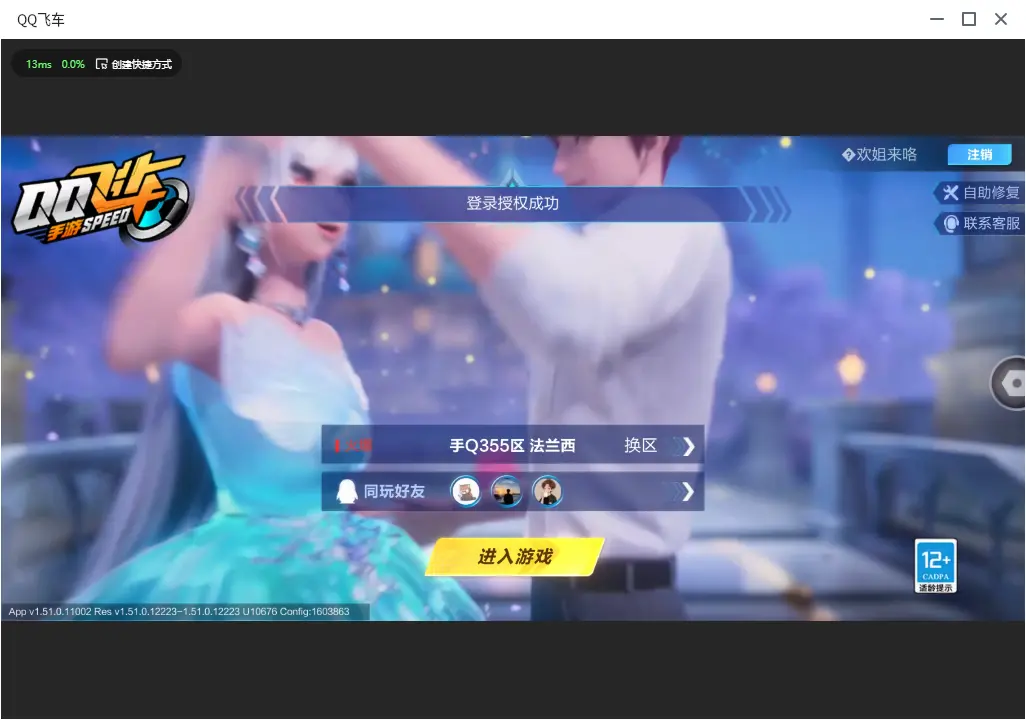Open 联系客服 customer service
The image size is (1026, 720).
[981, 223]
